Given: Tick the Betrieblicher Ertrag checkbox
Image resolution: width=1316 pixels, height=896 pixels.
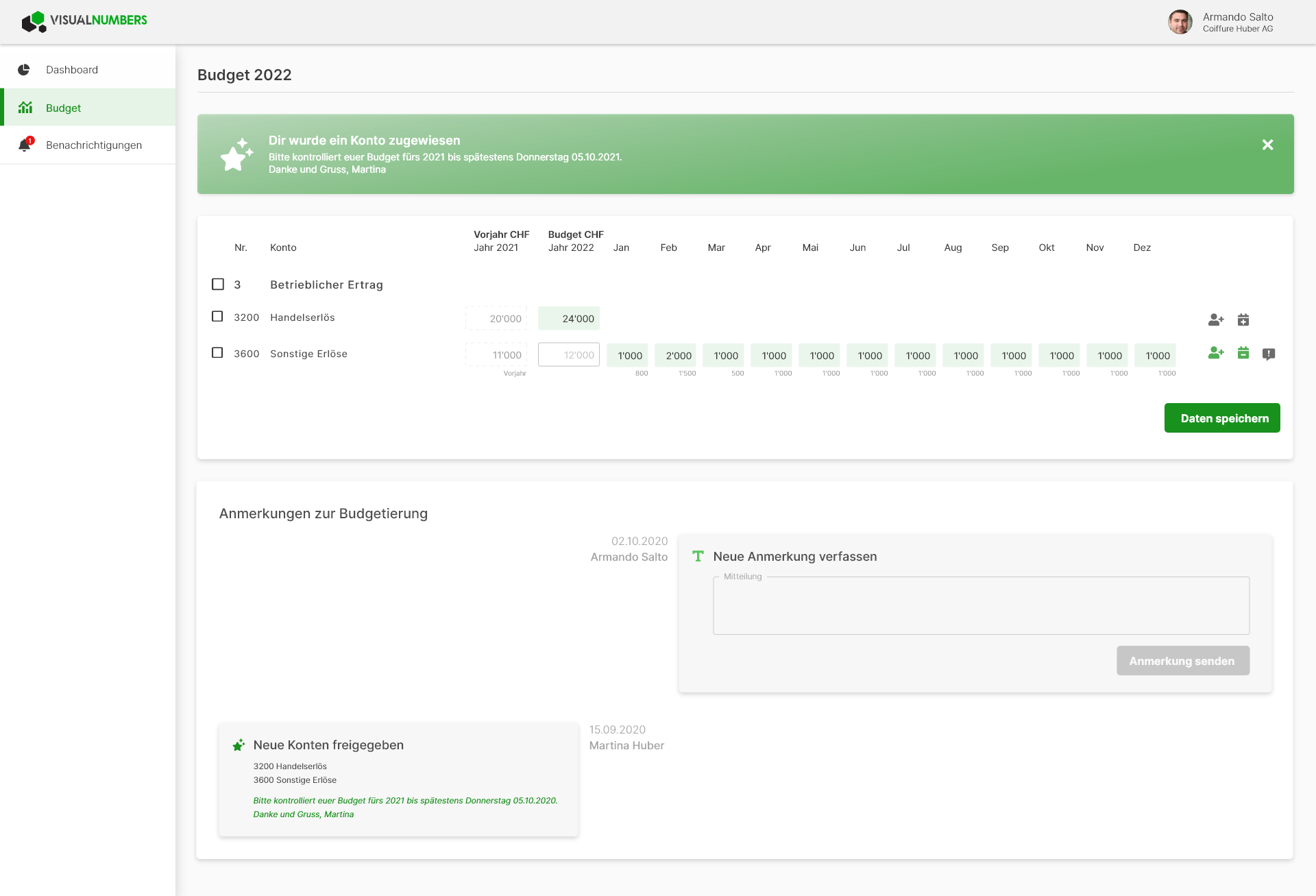Looking at the screenshot, I should 218,284.
